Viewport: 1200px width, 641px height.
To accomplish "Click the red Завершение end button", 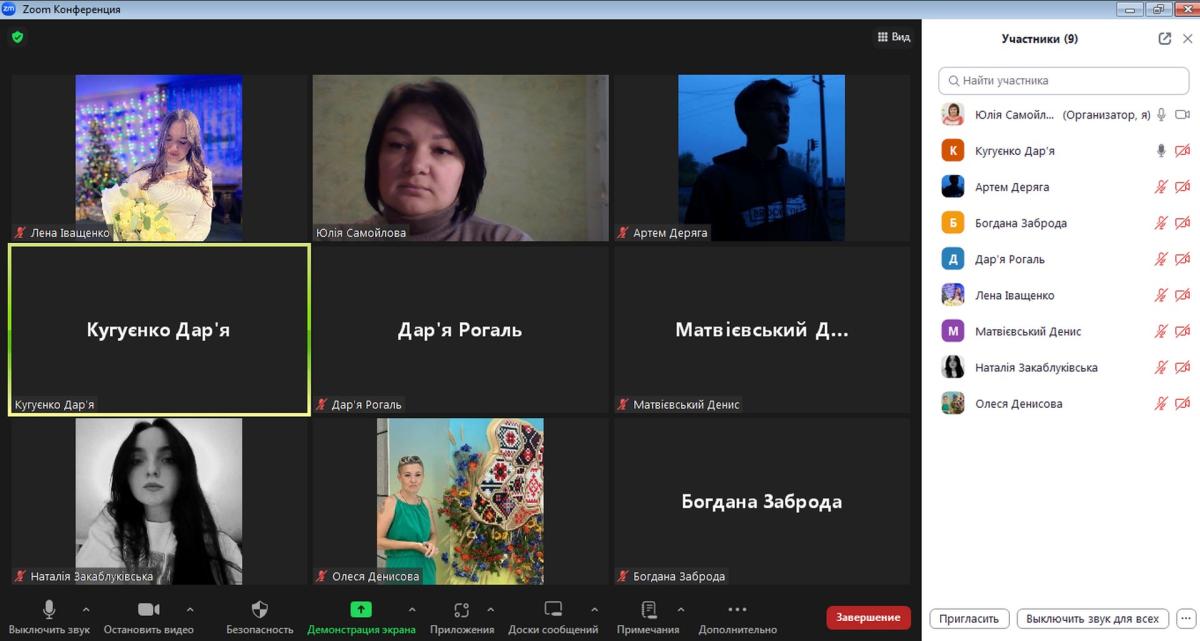I will [868, 617].
